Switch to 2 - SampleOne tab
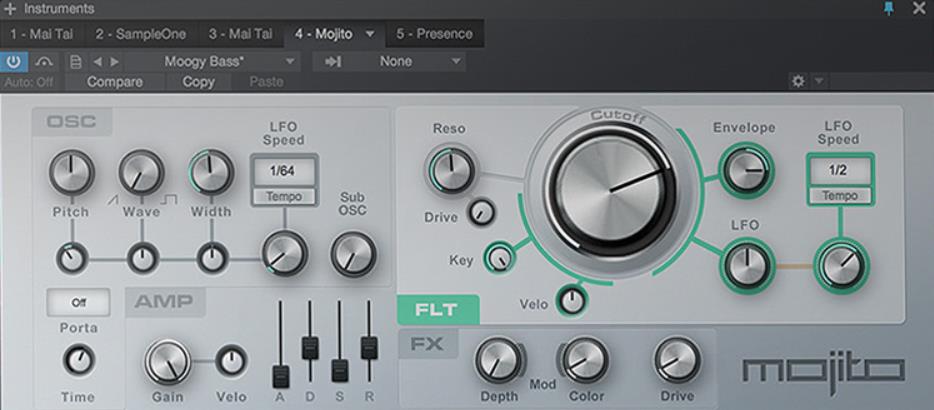Image resolution: width=934 pixels, height=410 pixels. pos(141,34)
